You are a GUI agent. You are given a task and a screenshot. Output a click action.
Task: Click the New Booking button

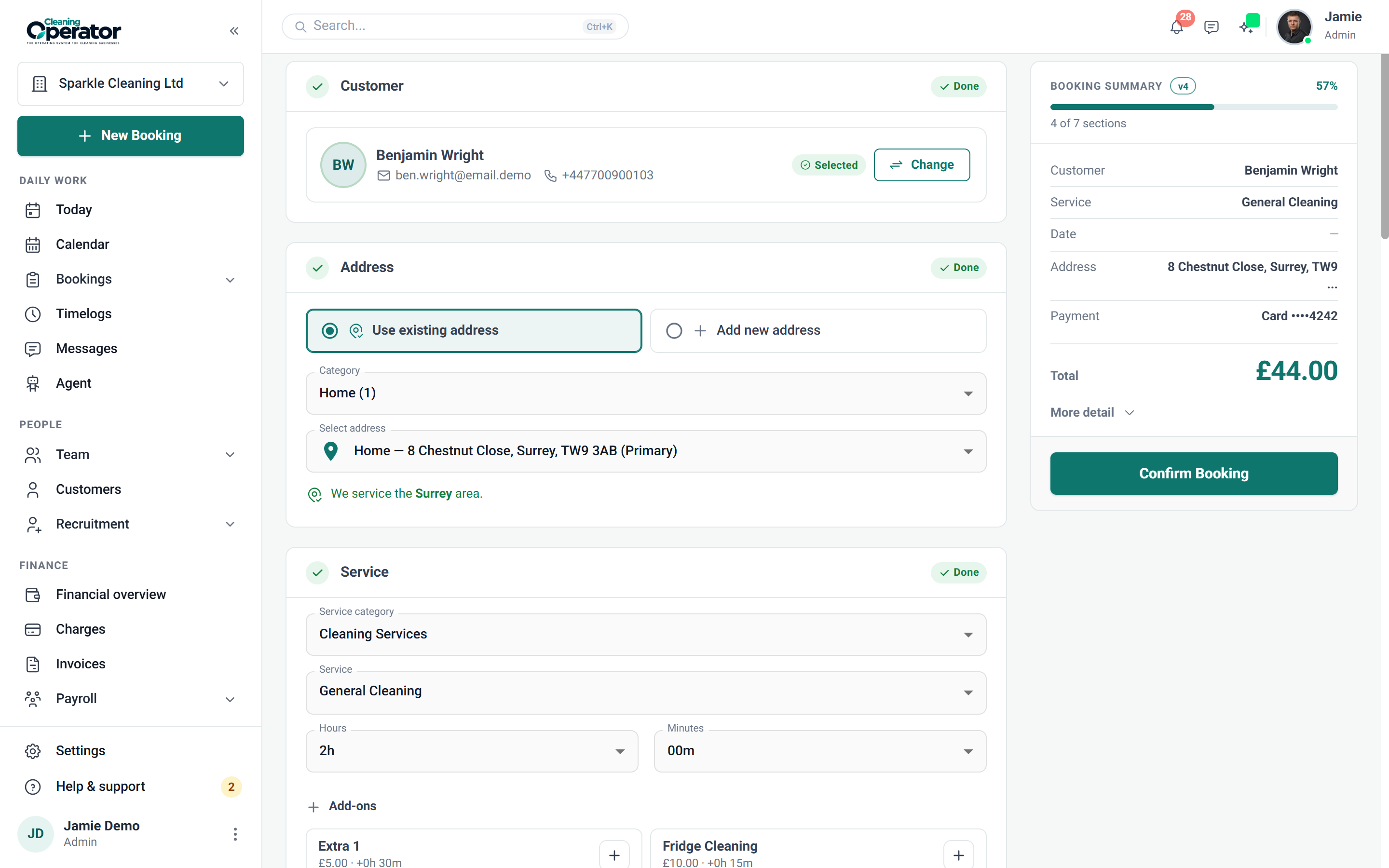tap(131, 136)
